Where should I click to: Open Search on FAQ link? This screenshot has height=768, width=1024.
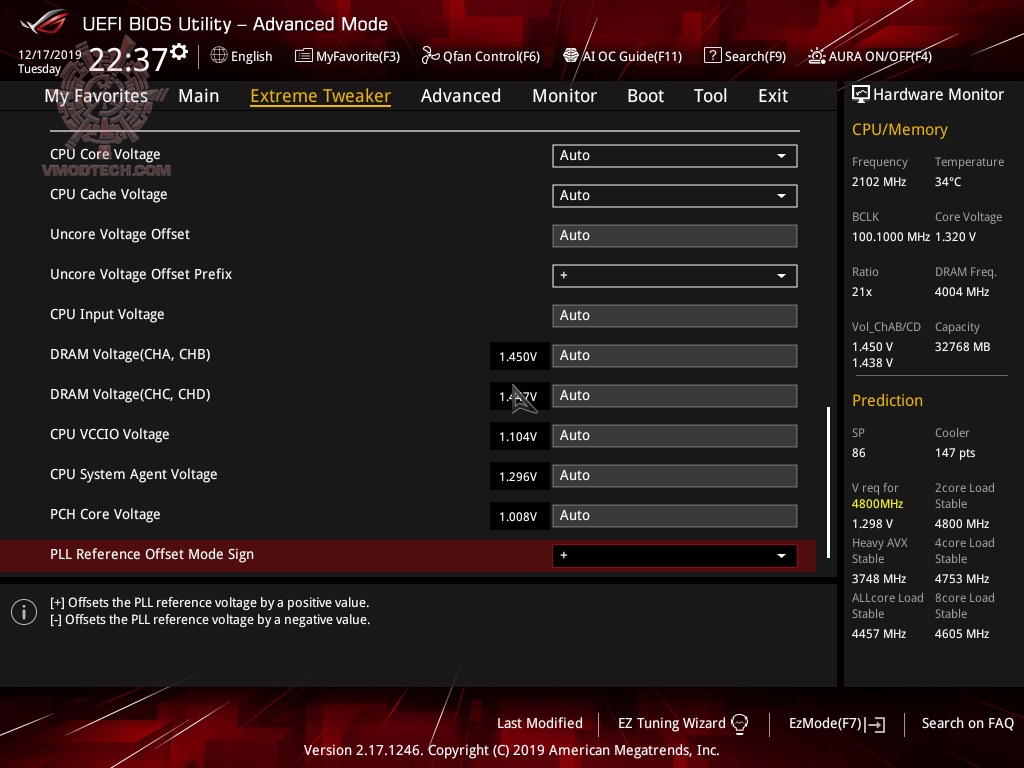point(967,724)
